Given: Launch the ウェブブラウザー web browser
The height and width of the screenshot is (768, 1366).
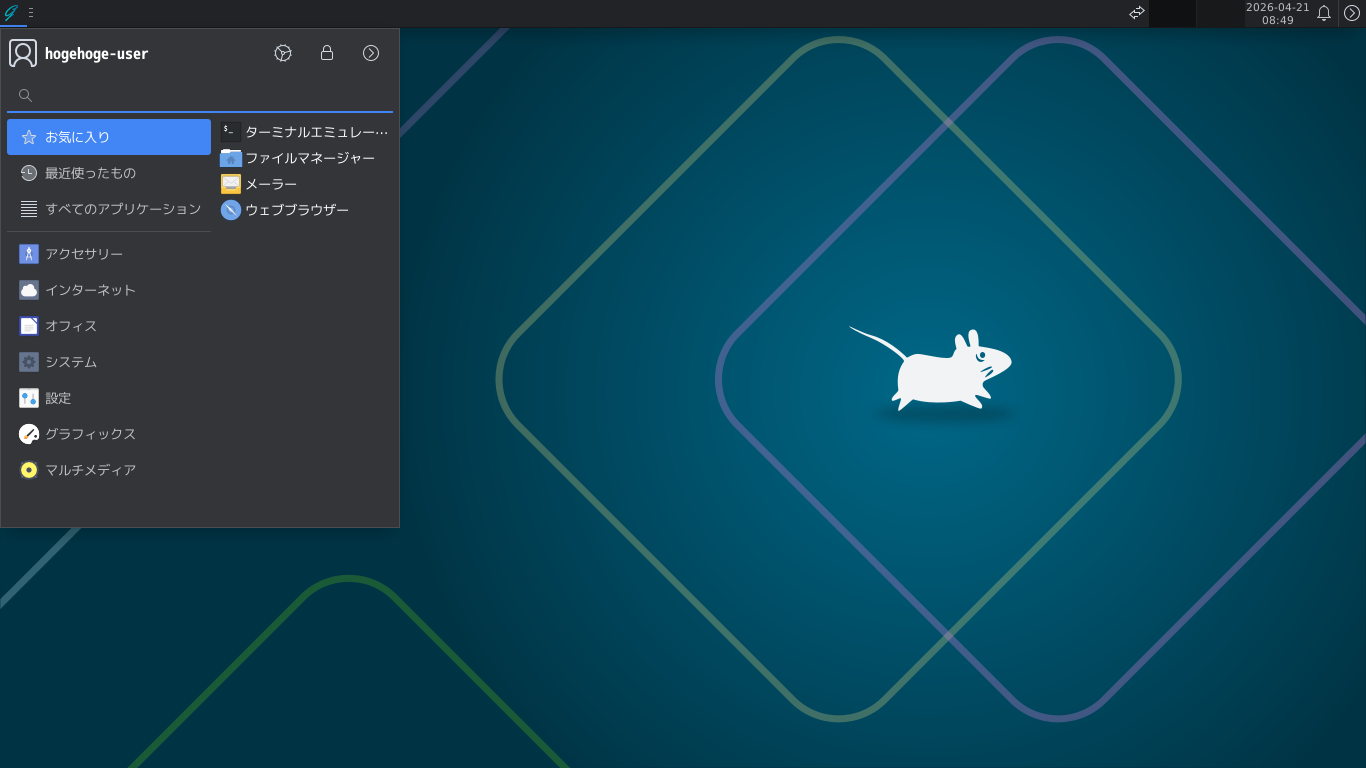Looking at the screenshot, I should click(304, 210).
